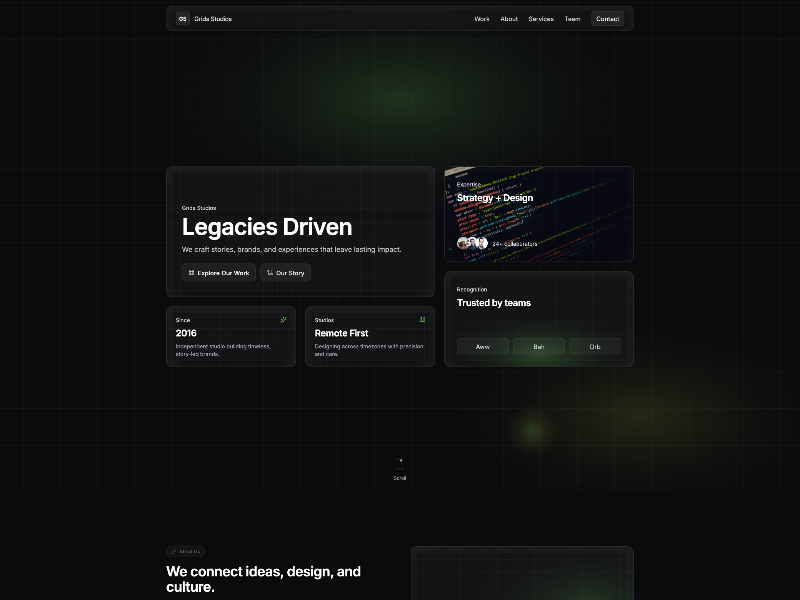Screen dimensions: 800x600
Task: Click the Contact button in the navbar
Action: pos(608,18)
